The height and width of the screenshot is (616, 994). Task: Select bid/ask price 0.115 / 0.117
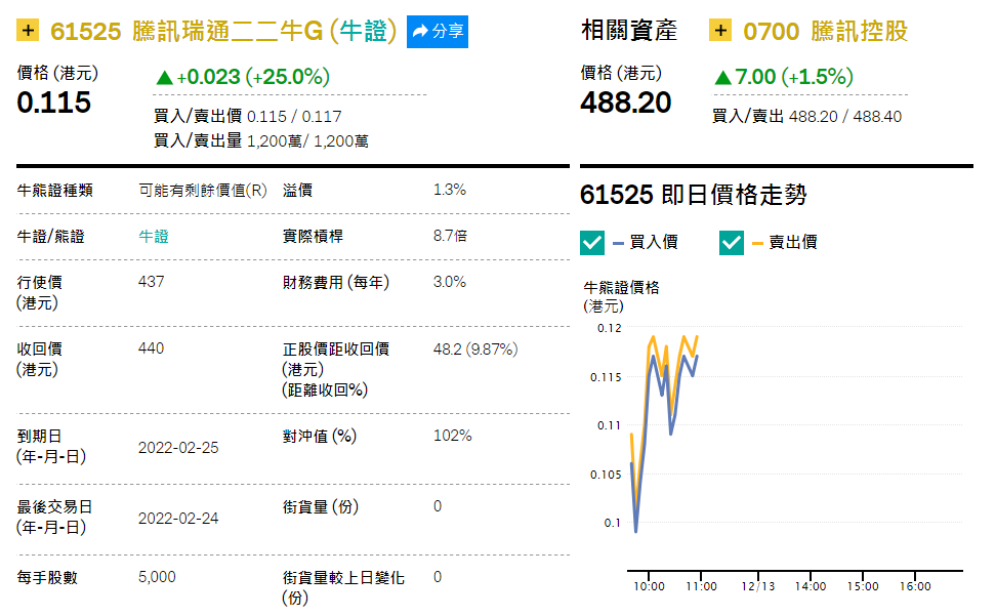[x=294, y=117]
